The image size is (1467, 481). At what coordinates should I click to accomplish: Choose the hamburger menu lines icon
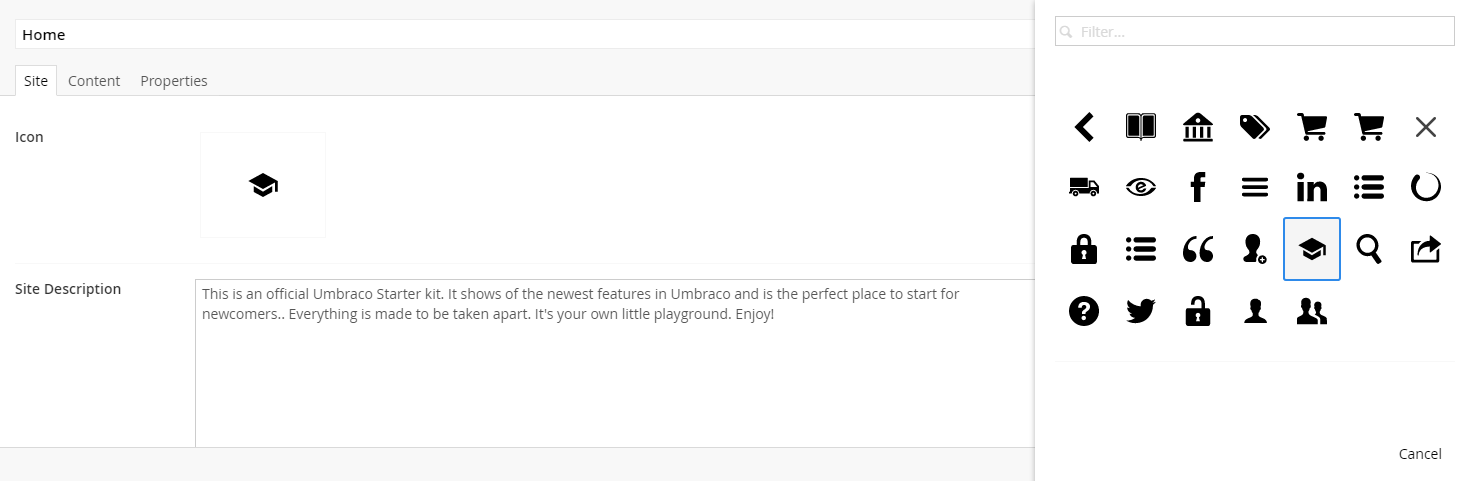(1255, 186)
